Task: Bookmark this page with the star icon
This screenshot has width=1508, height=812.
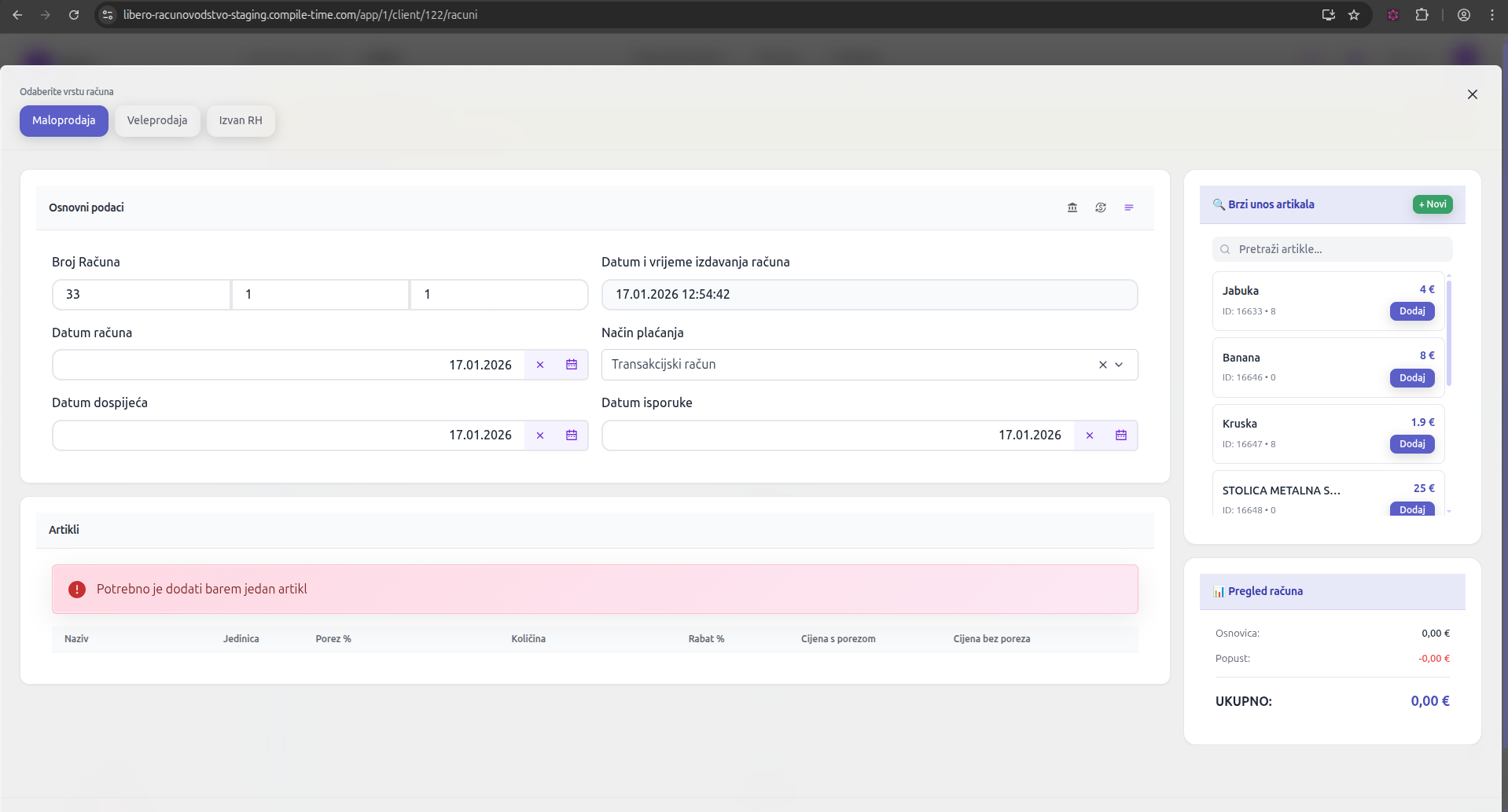Action: (x=1354, y=15)
